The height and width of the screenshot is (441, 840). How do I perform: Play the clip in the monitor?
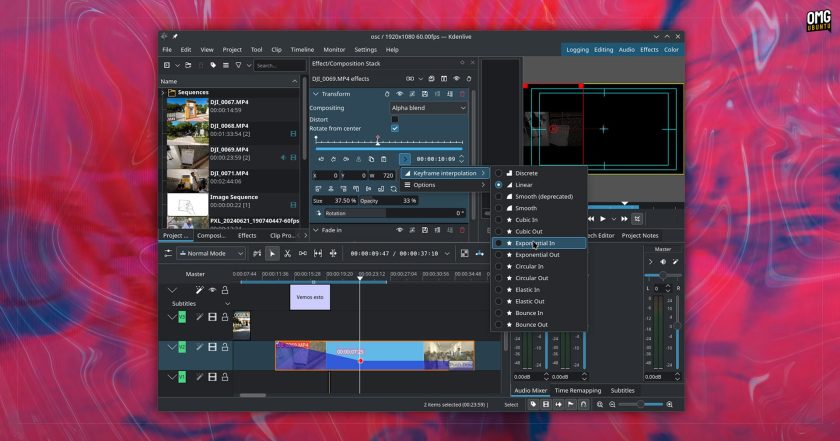tap(603, 219)
